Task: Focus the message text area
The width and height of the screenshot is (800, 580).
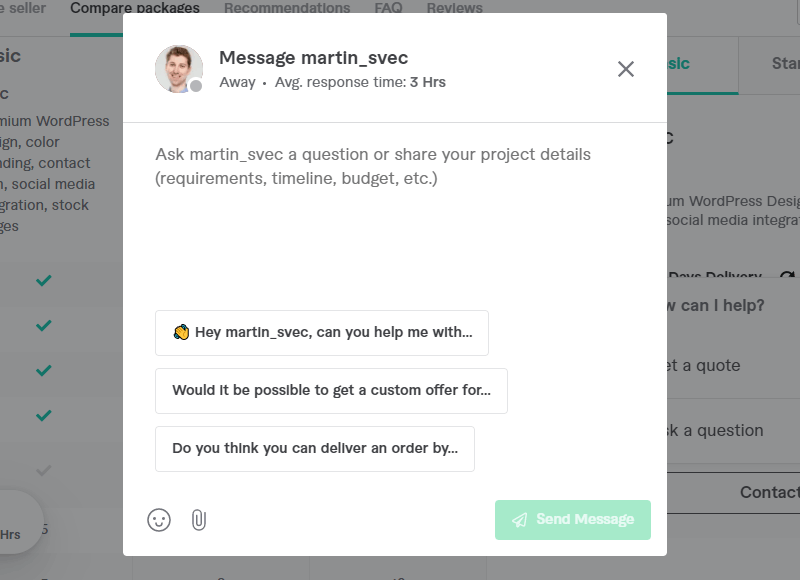Action: [x=395, y=210]
